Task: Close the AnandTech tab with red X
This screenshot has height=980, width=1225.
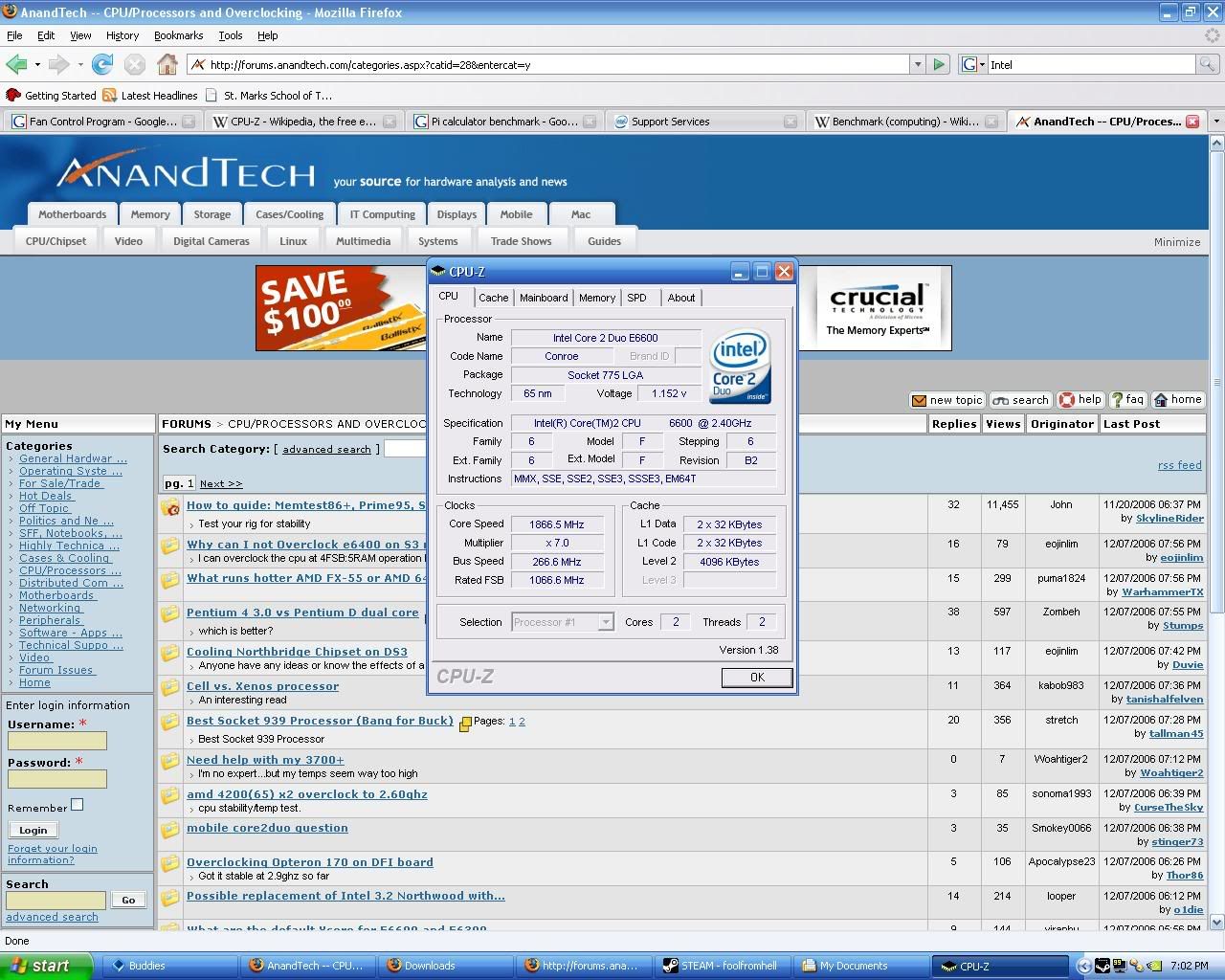Action: [1192, 122]
